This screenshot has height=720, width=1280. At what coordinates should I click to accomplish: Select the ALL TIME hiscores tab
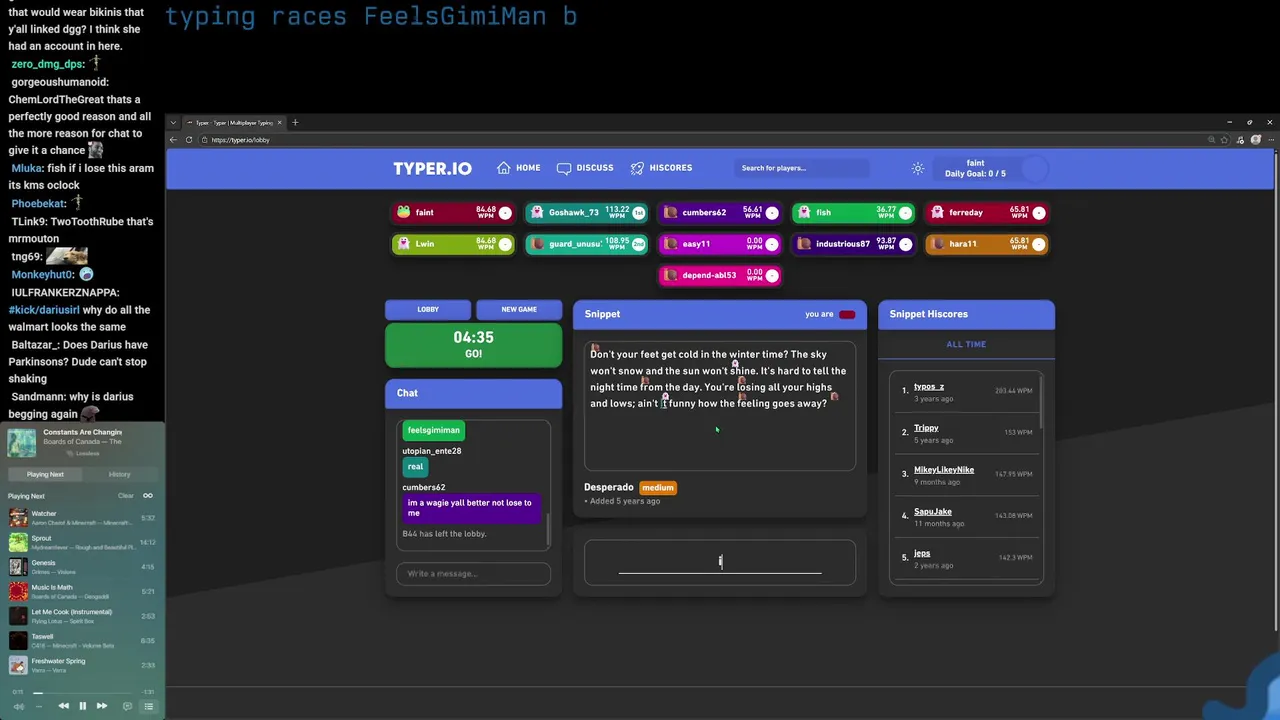pyautogui.click(x=966, y=344)
